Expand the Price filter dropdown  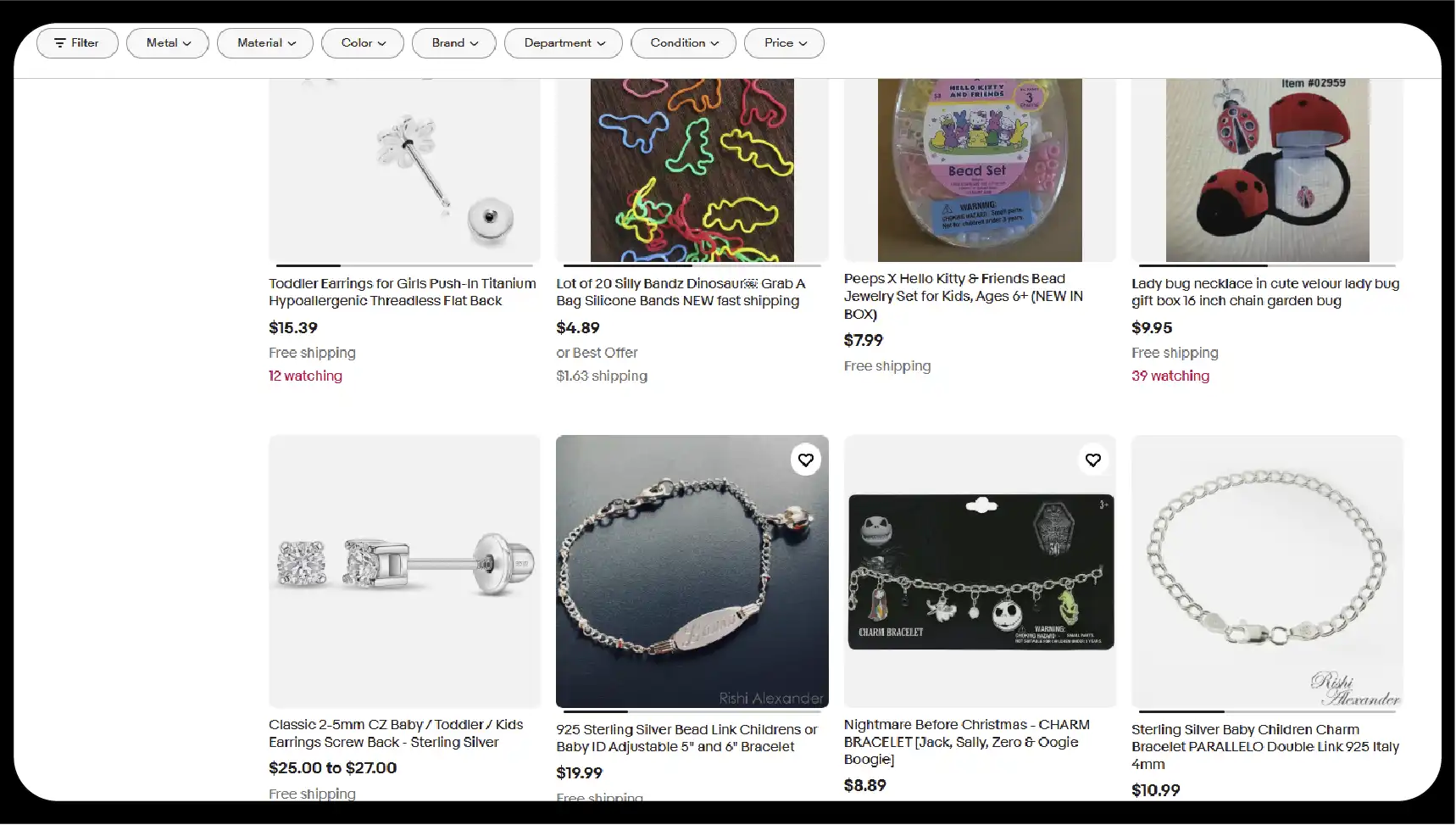tap(784, 43)
